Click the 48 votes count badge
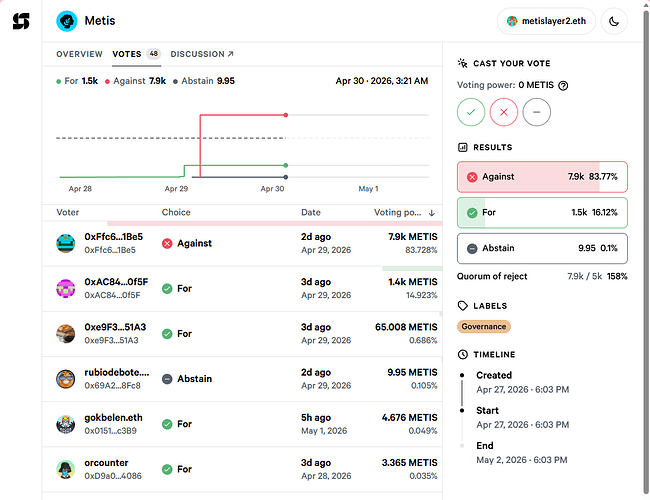Viewport: 650px width, 500px height. tap(154, 54)
